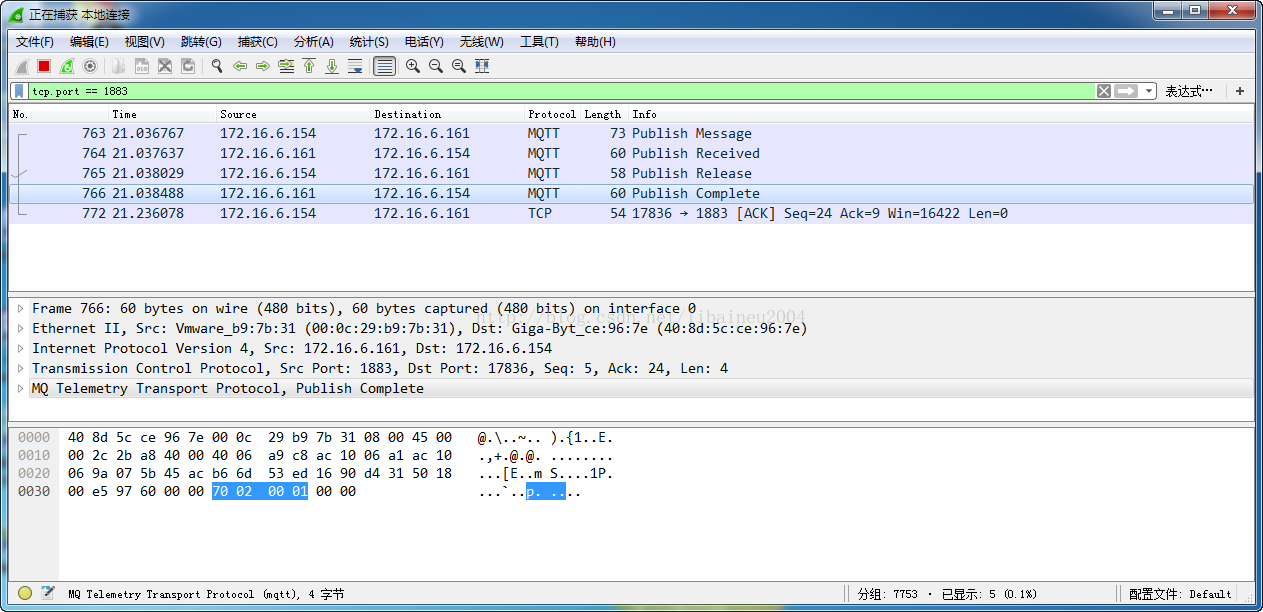
Task: Click the save capture file icon
Action: click(141, 66)
